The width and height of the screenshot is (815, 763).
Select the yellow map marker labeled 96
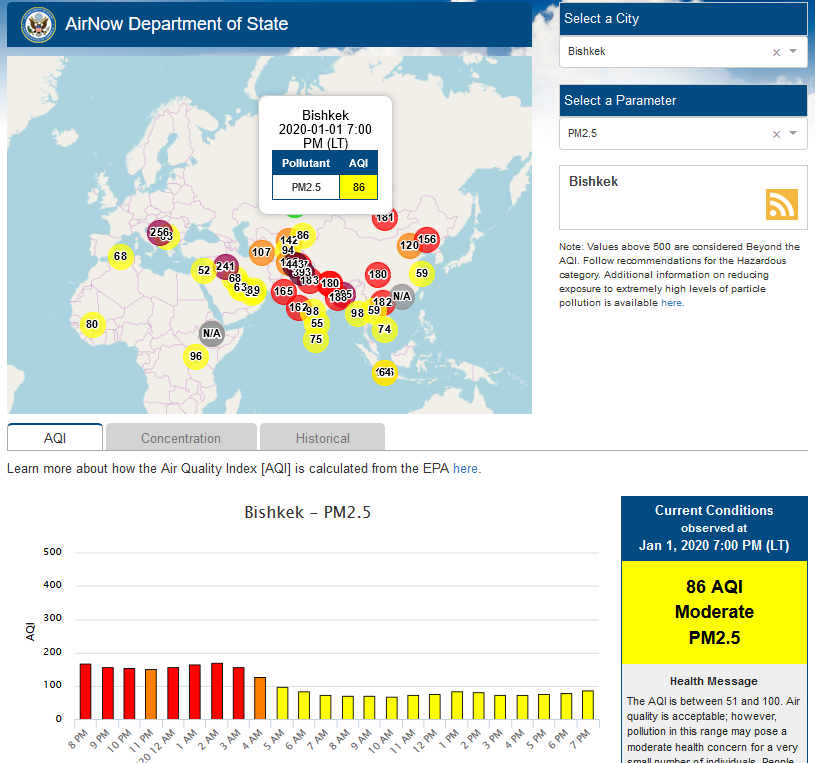tap(196, 356)
